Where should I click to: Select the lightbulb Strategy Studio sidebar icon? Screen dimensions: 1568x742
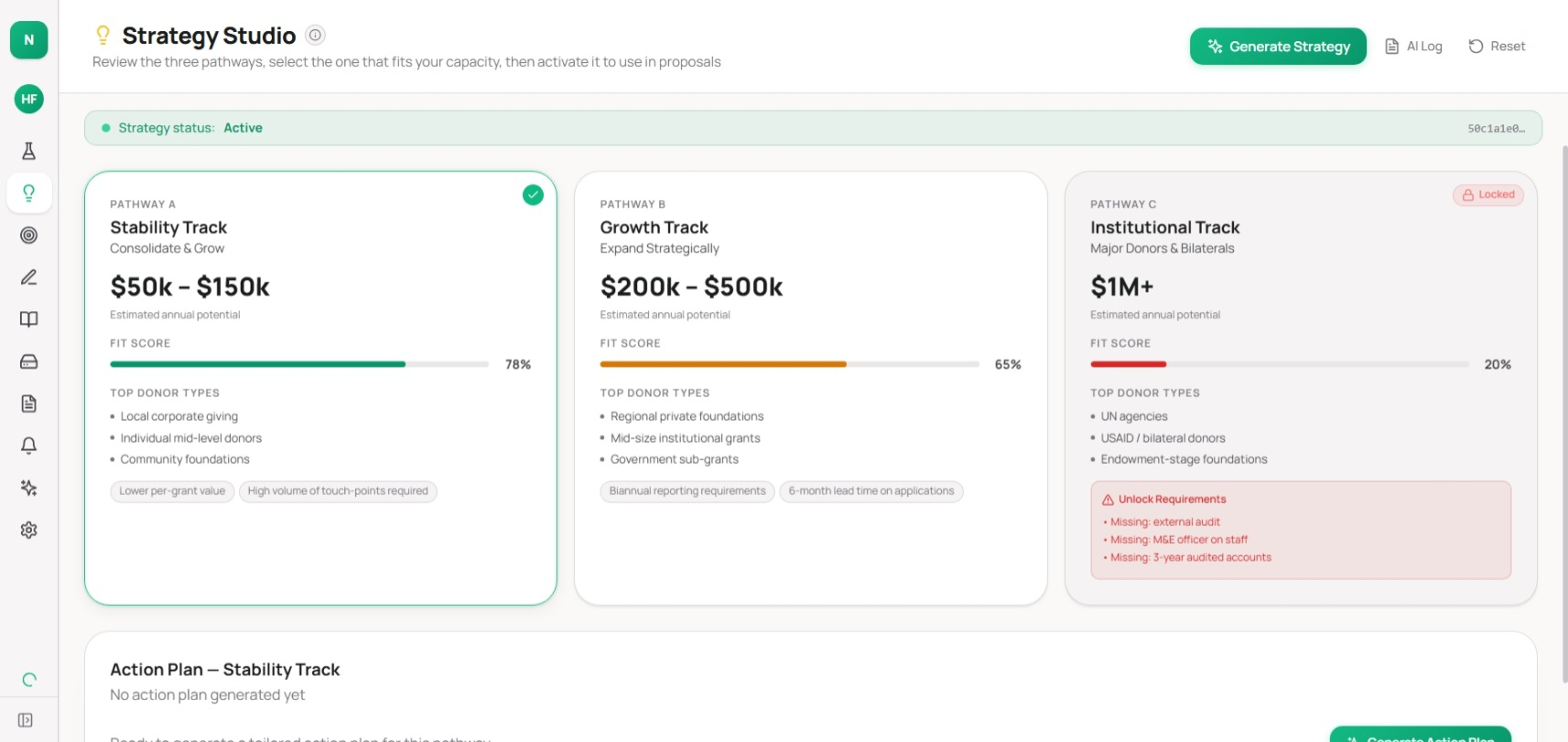tap(28, 193)
